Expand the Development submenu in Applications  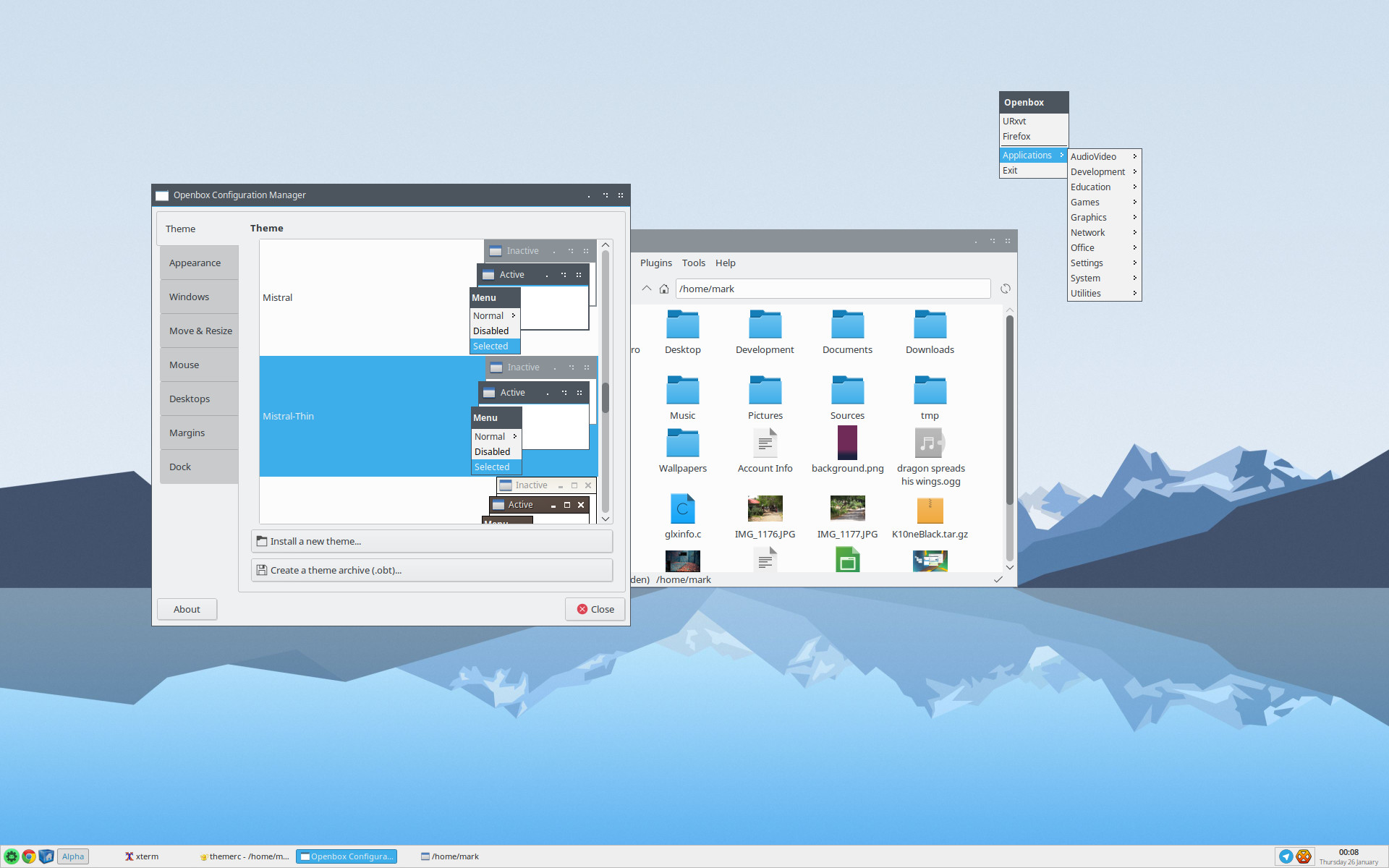click(x=1104, y=171)
